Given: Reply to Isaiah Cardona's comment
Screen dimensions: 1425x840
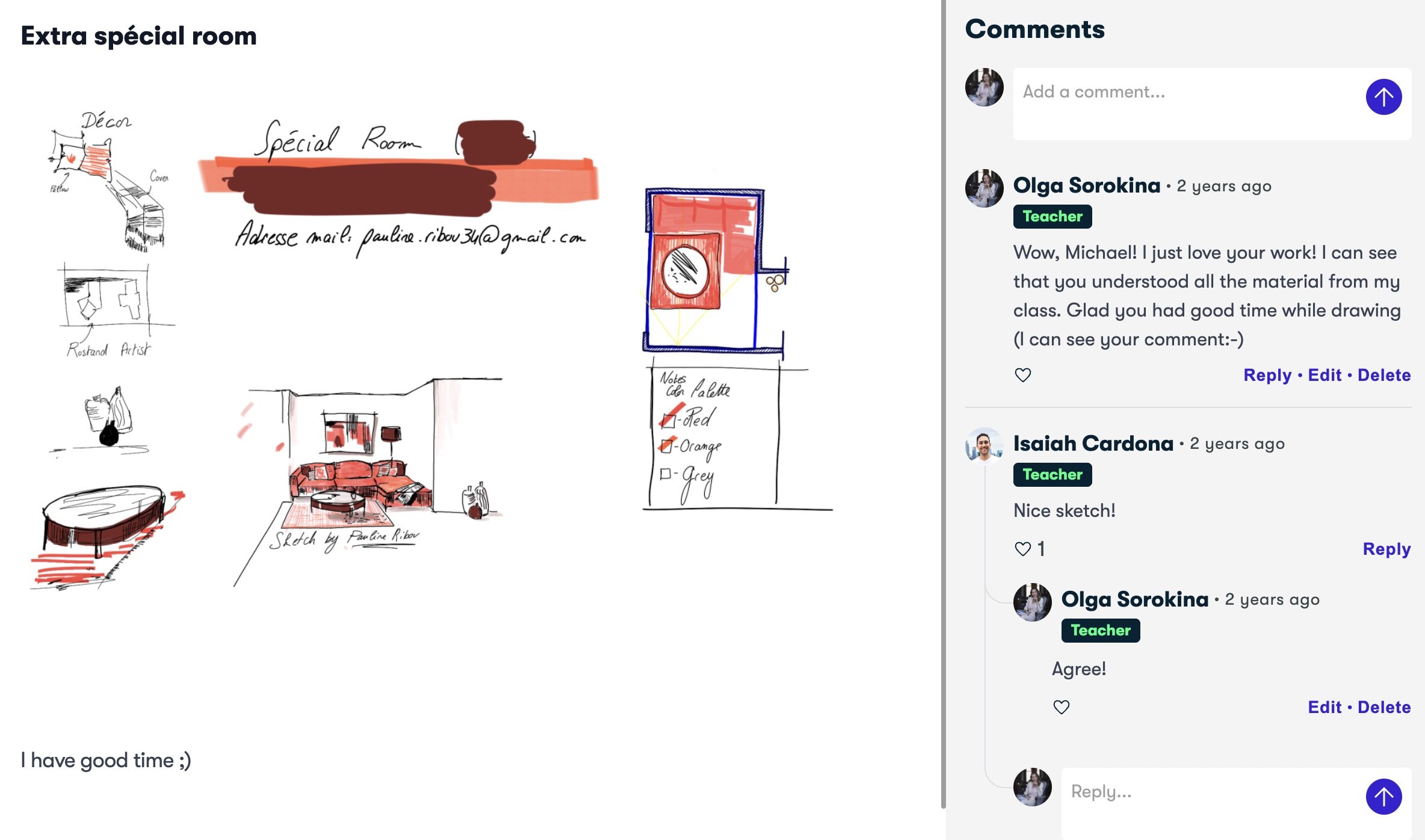Looking at the screenshot, I should 1386,549.
